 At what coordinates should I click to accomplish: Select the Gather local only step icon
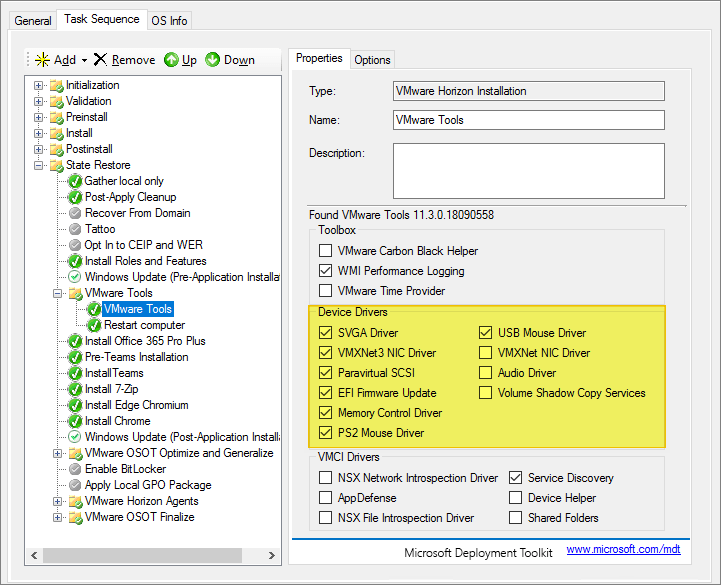coord(75,181)
